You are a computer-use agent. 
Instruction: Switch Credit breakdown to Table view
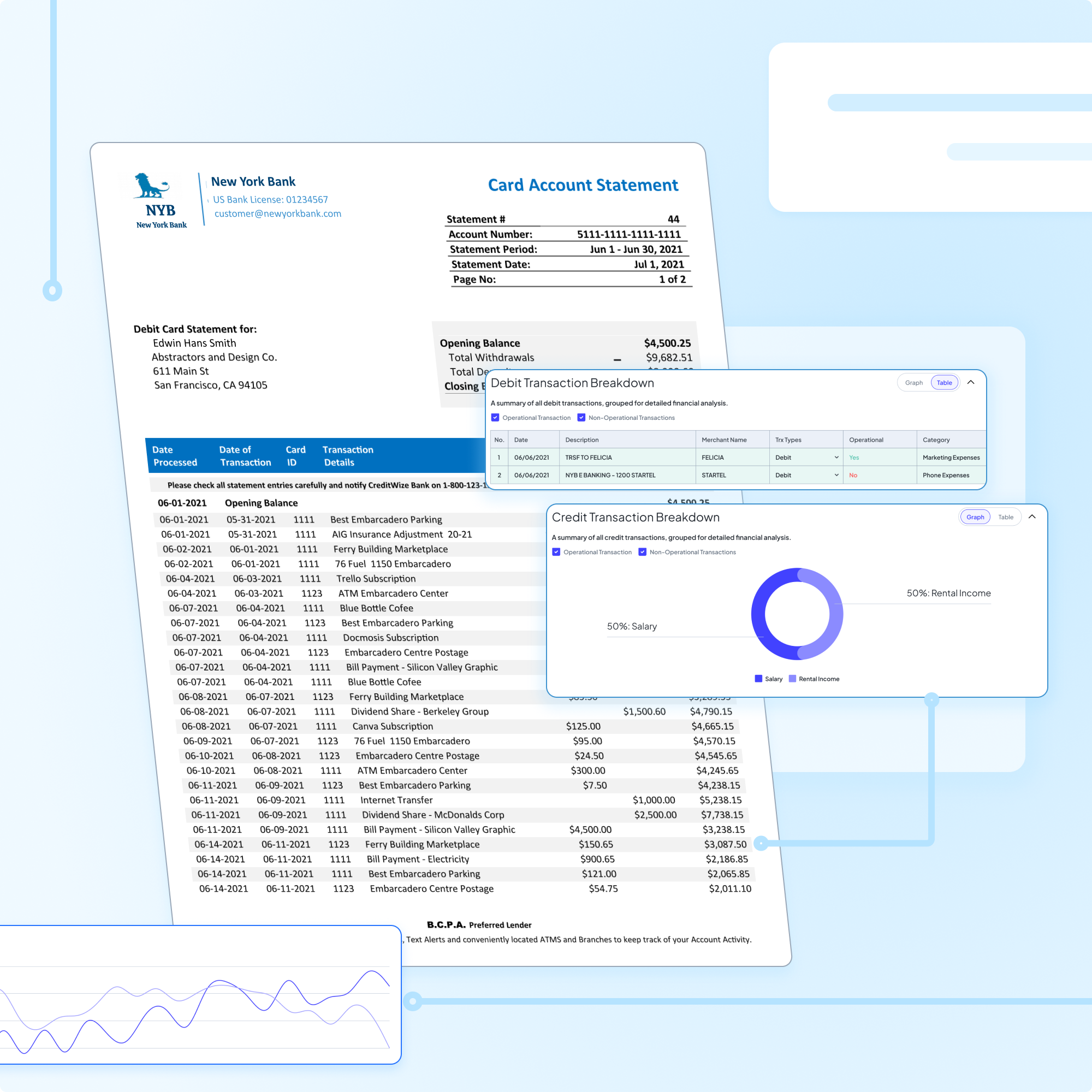pyautogui.click(x=1005, y=517)
